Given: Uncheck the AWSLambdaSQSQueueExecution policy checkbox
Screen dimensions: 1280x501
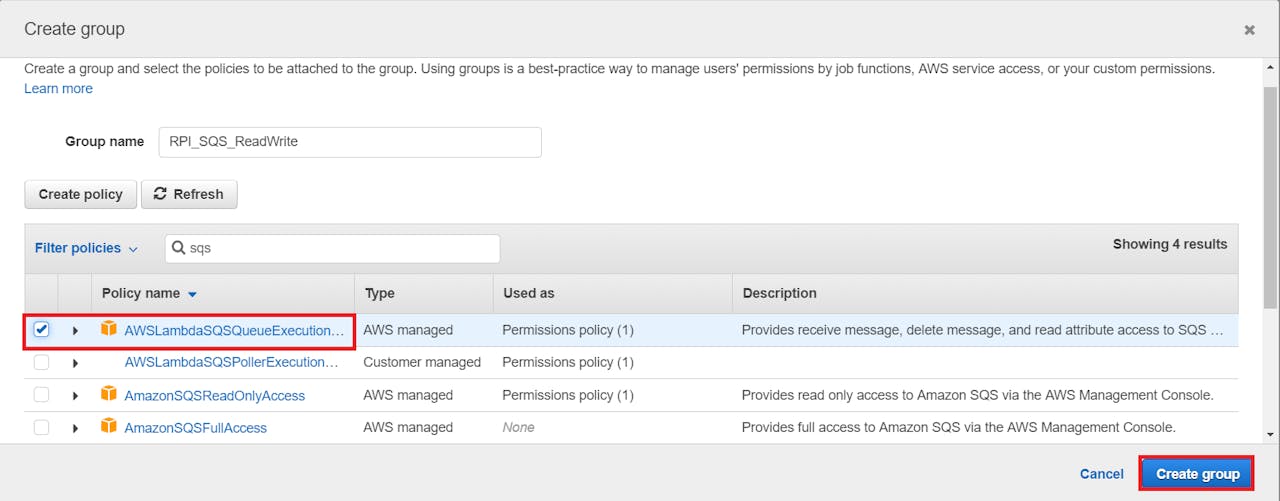Looking at the screenshot, I should tap(41, 330).
